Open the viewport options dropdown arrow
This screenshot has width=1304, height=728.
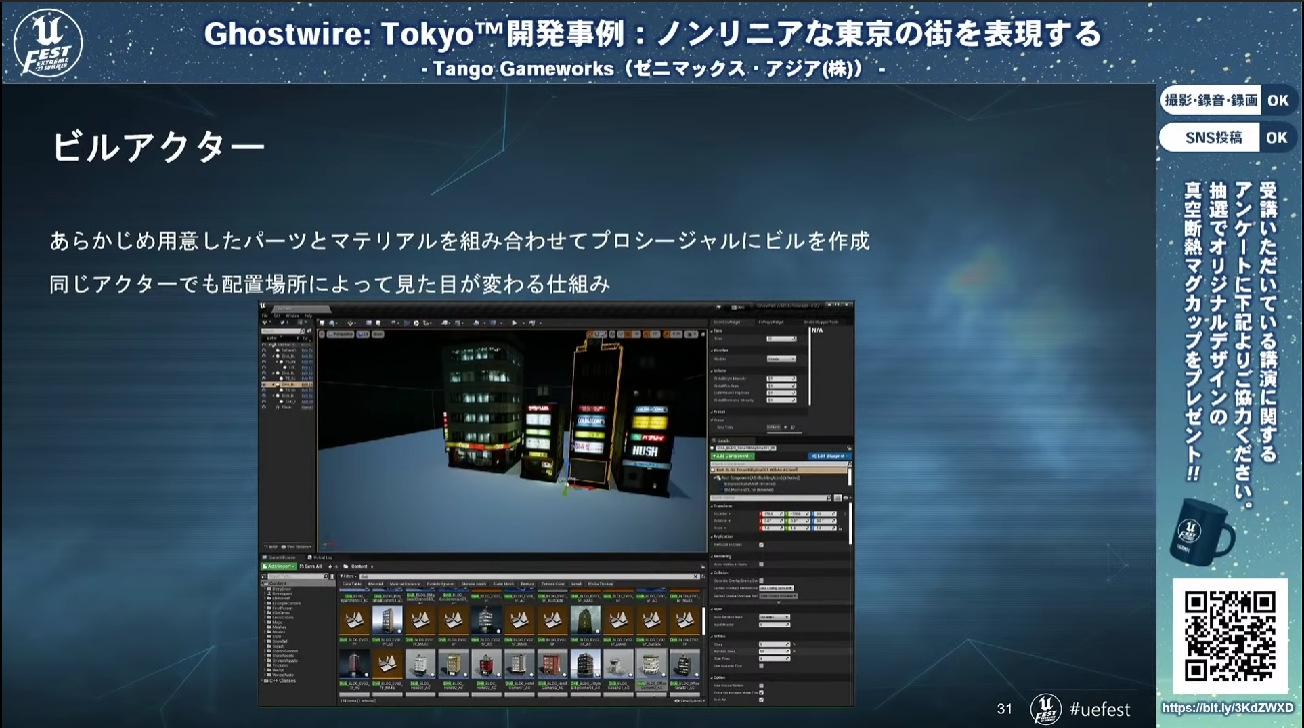[321, 334]
